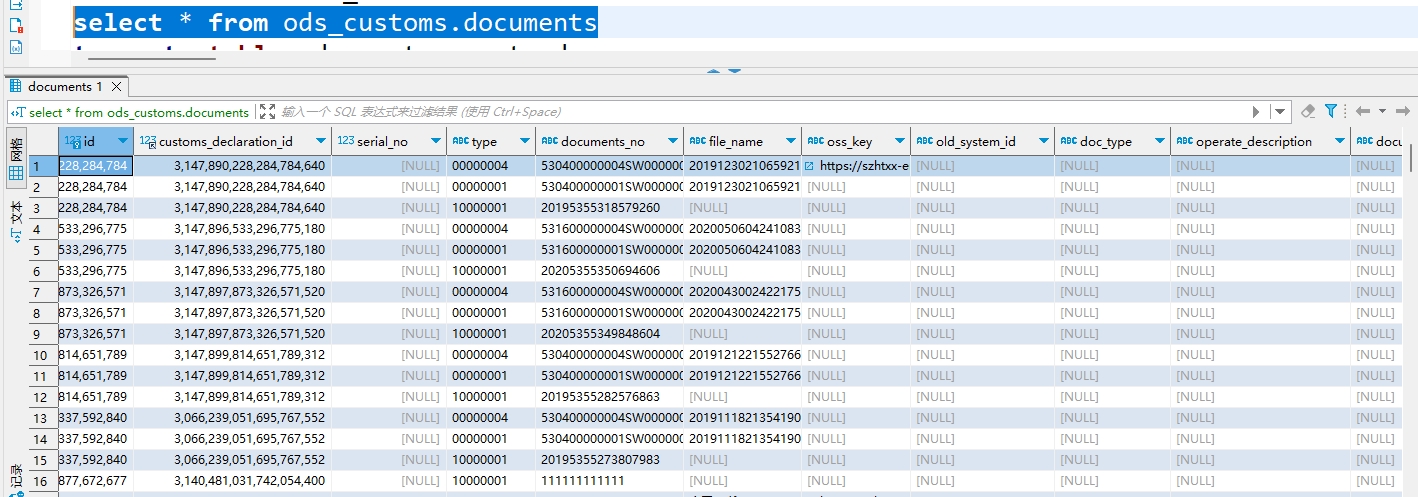Viewport: 1418px width, 497px height.
Task: Click the SQL script variables icon in left gutter
Action: pos(16,47)
